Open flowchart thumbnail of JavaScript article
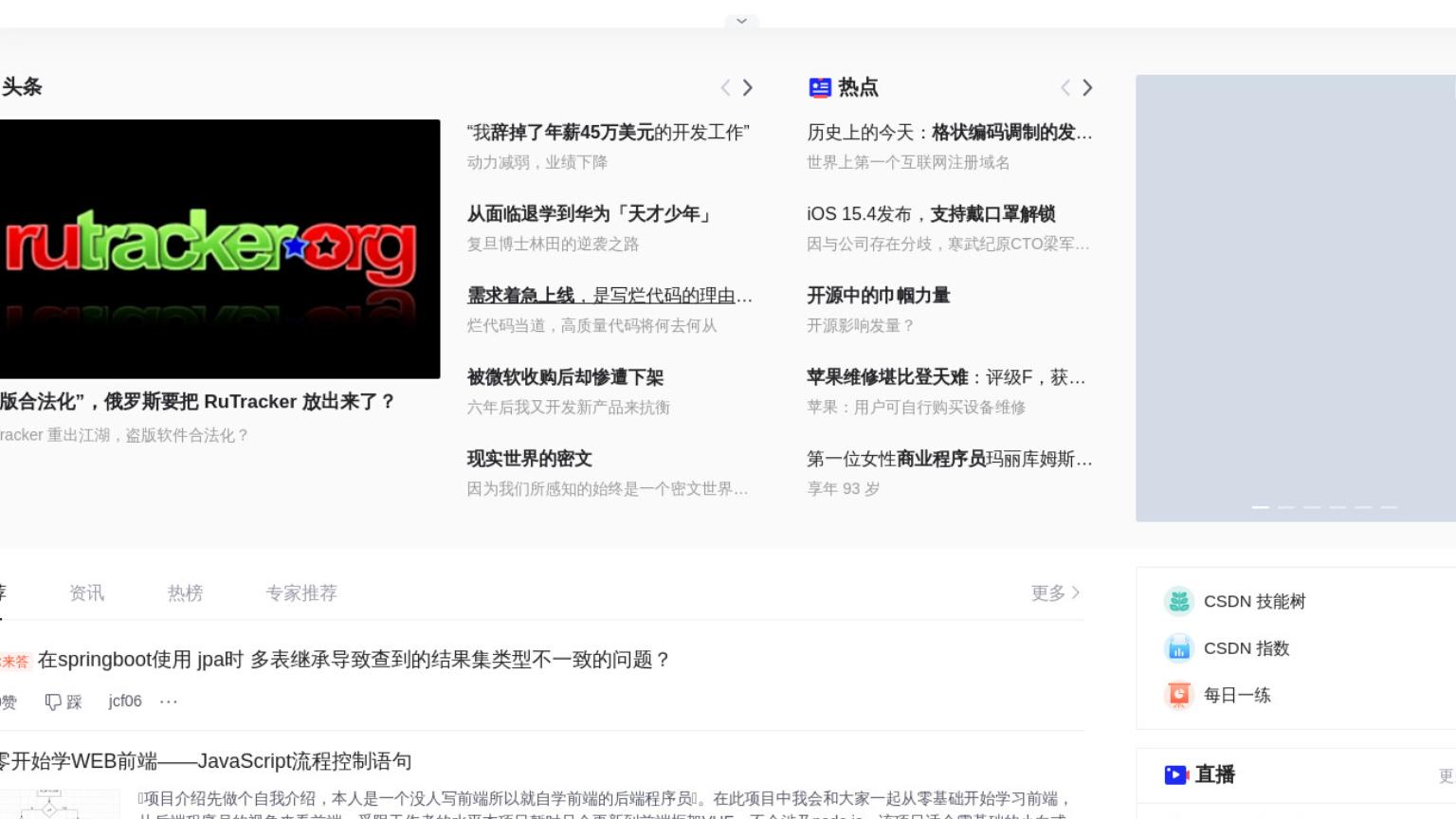 (60, 804)
